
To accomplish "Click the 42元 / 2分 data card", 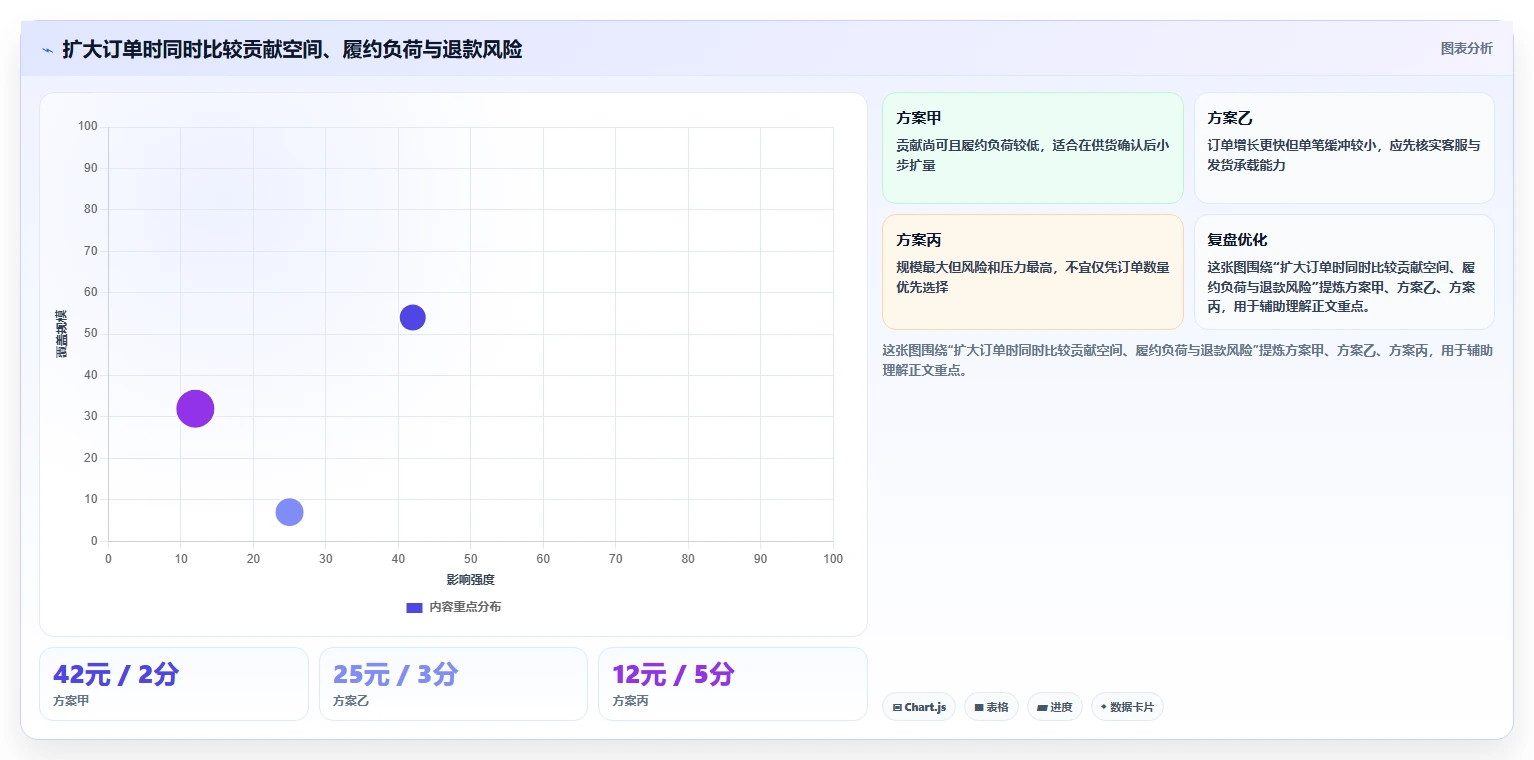I will coord(174,684).
